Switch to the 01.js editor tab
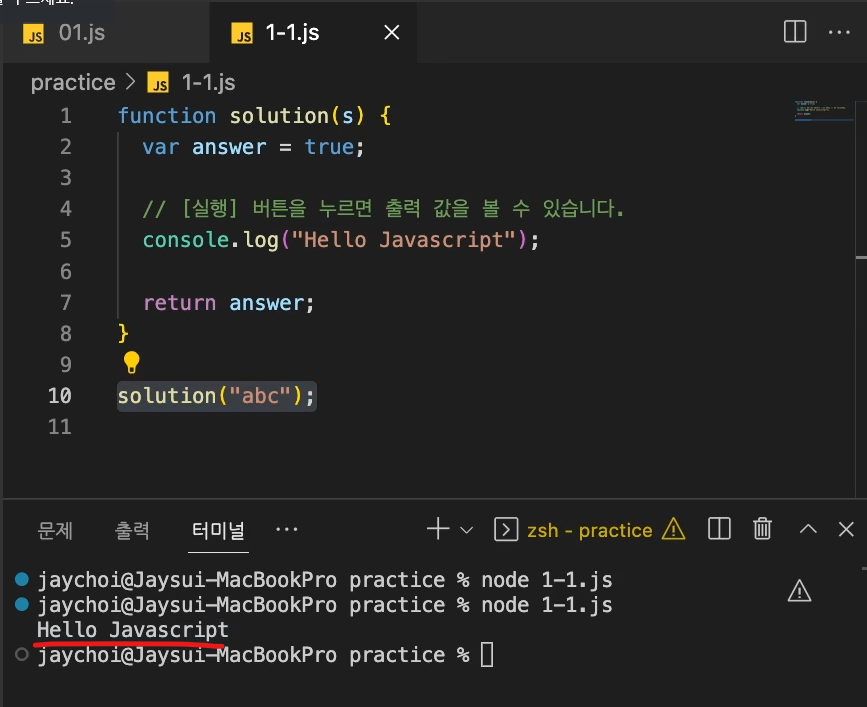The width and height of the screenshot is (867, 707). coord(105,33)
